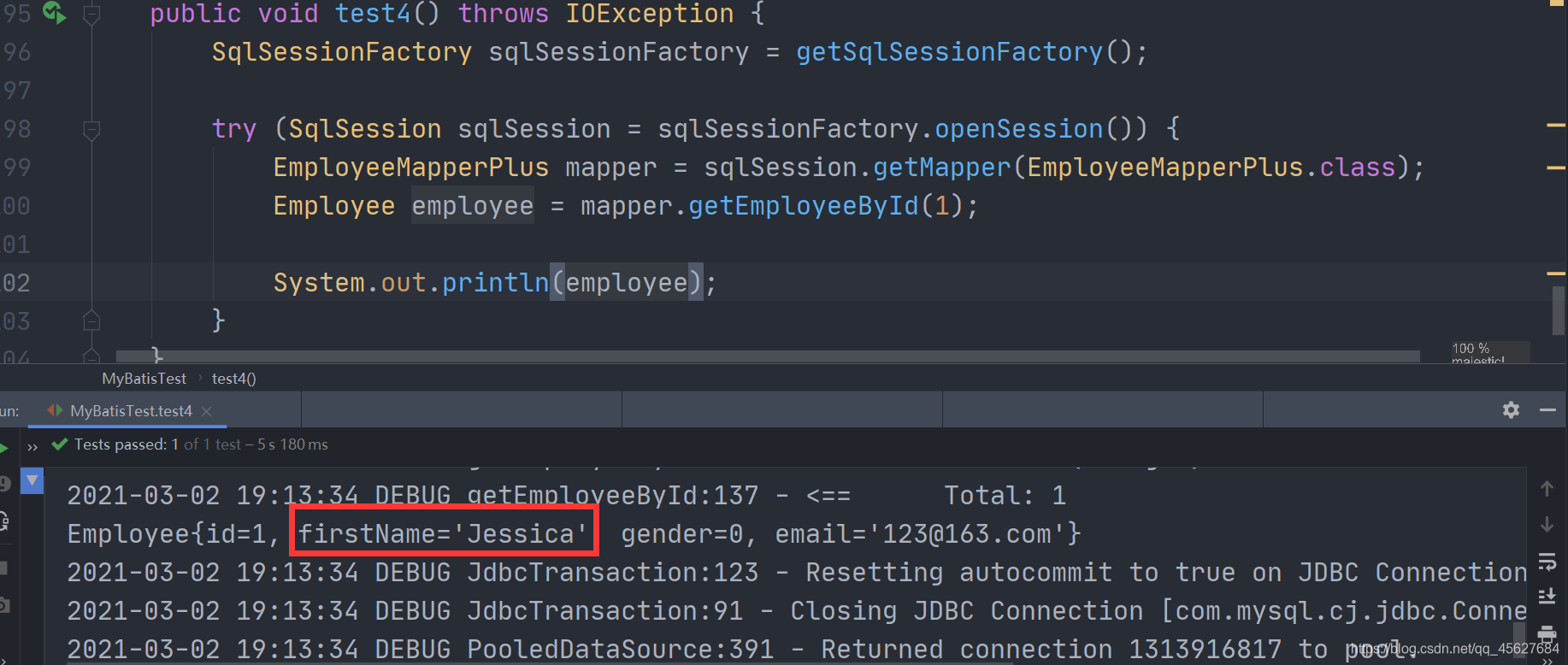This screenshot has height=665, width=1568.
Task: Click the test4() breadcrumb
Action: (x=233, y=379)
